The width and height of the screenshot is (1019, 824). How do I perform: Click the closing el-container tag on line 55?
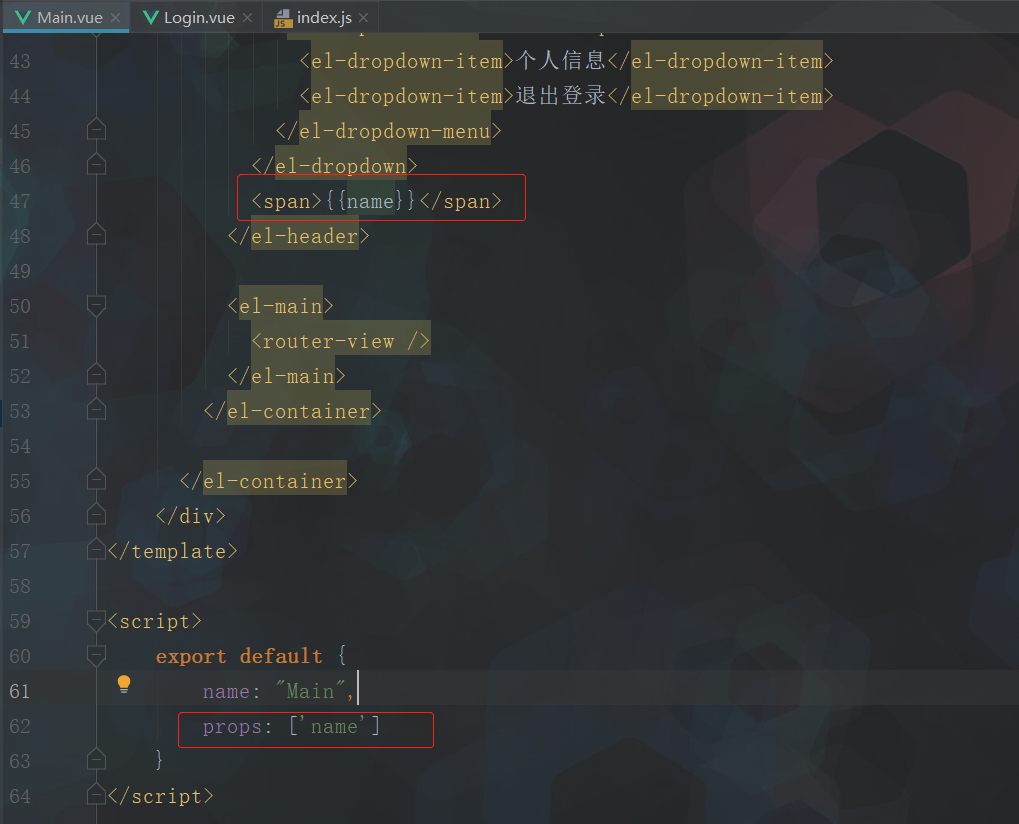(268, 481)
